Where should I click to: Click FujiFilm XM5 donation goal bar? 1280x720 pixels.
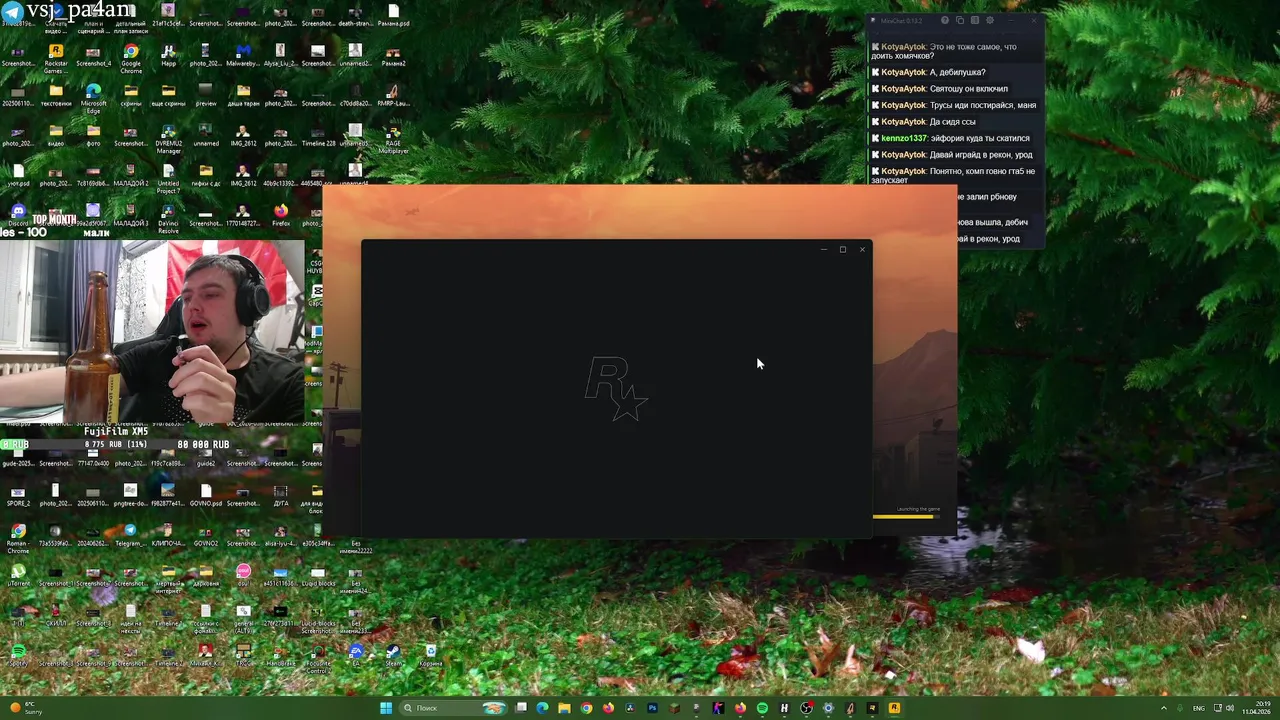tap(115, 444)
